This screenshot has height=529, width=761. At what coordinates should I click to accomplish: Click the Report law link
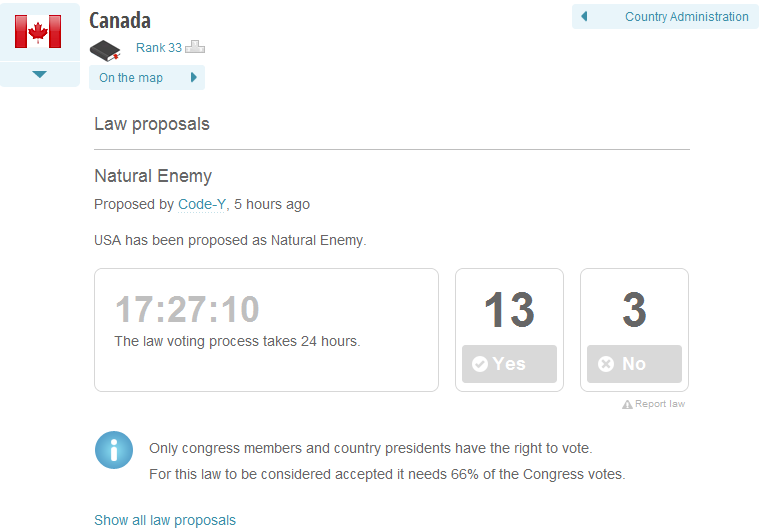coord(660,404)
